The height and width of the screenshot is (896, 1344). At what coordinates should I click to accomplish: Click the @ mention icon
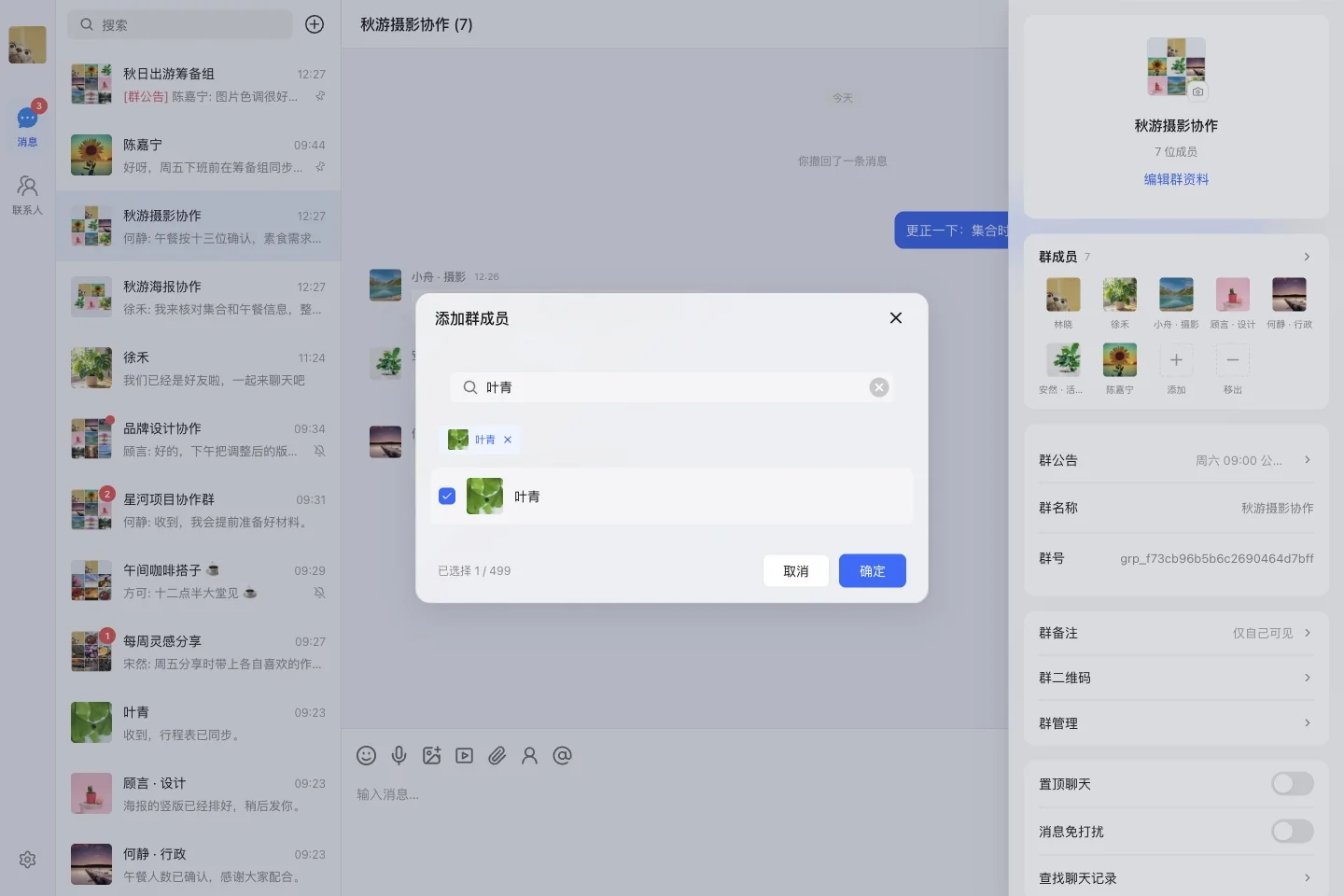point(562,756)
